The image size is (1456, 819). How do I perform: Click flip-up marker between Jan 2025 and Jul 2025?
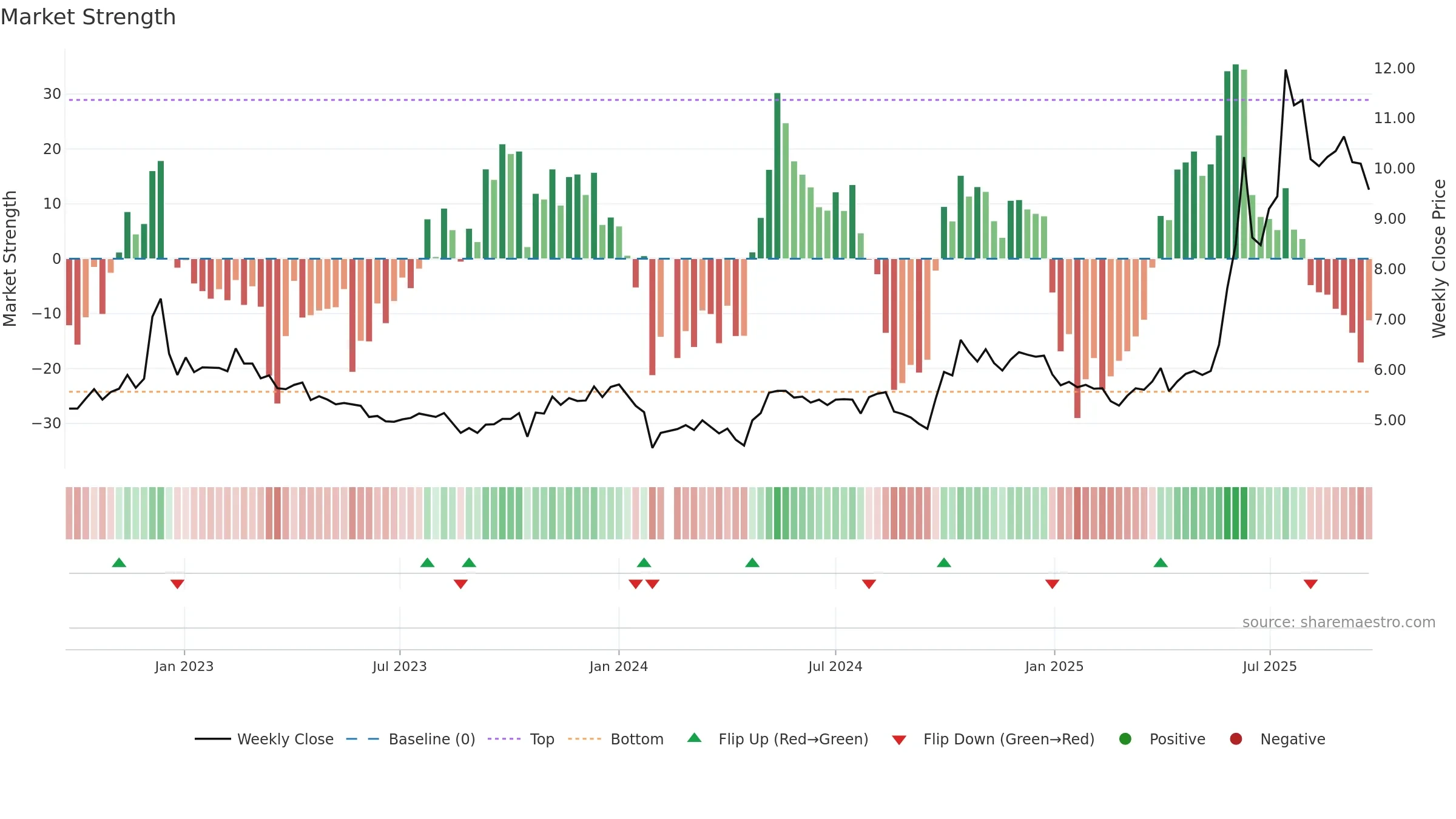coord(1161,562)
